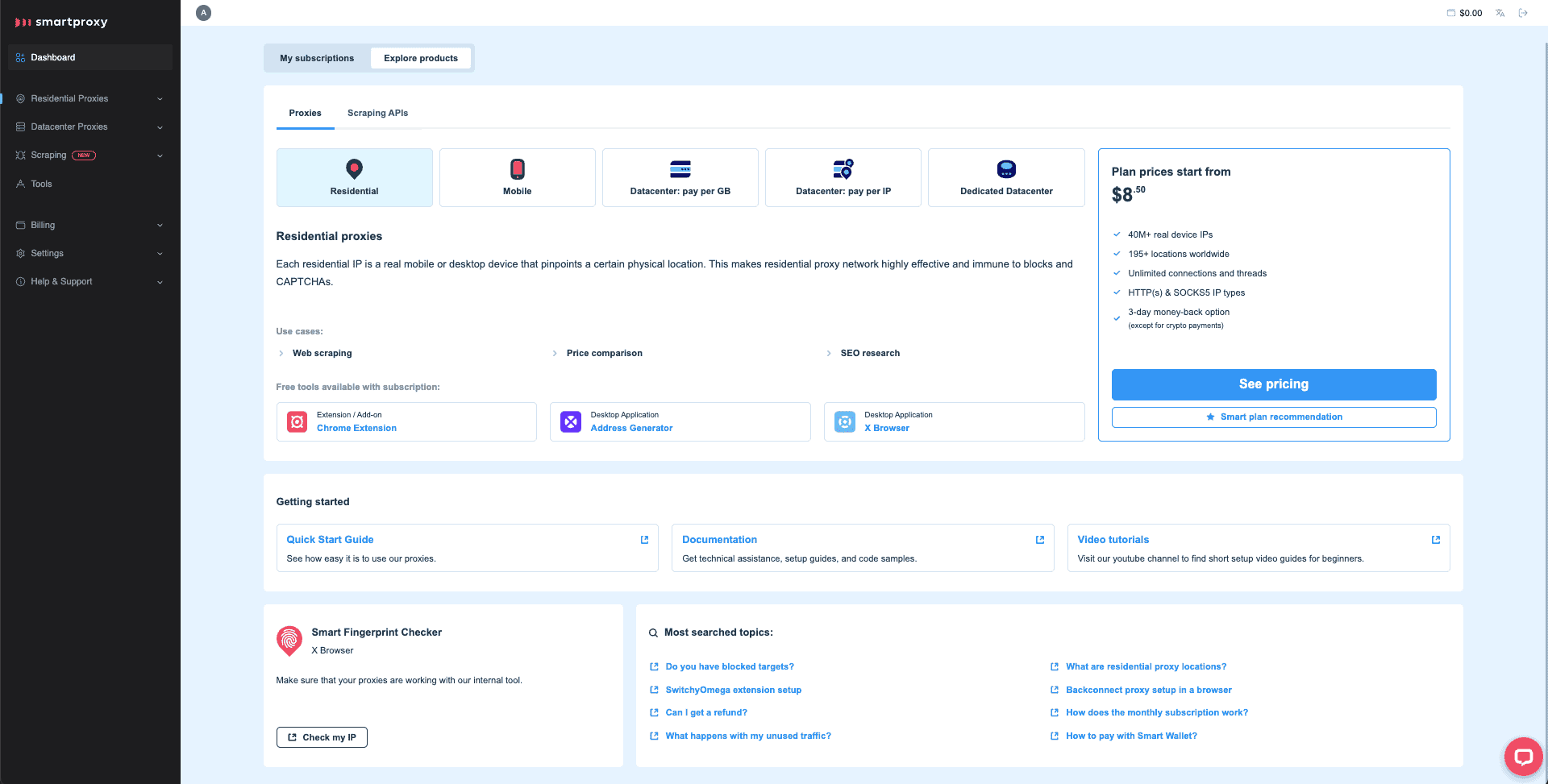This screenshot has height=784, width=1548.
Task: Switch to My subscriptions tab
Action: point(317,58)
